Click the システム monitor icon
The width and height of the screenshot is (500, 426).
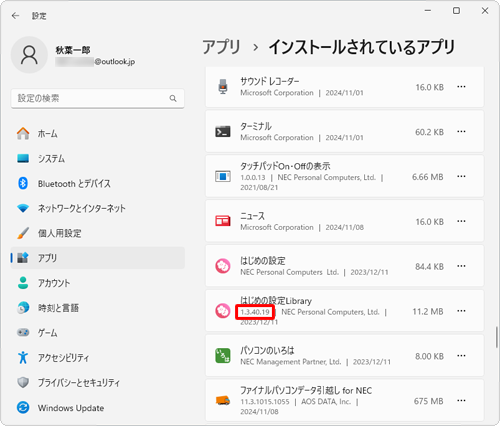pos(23,158)
